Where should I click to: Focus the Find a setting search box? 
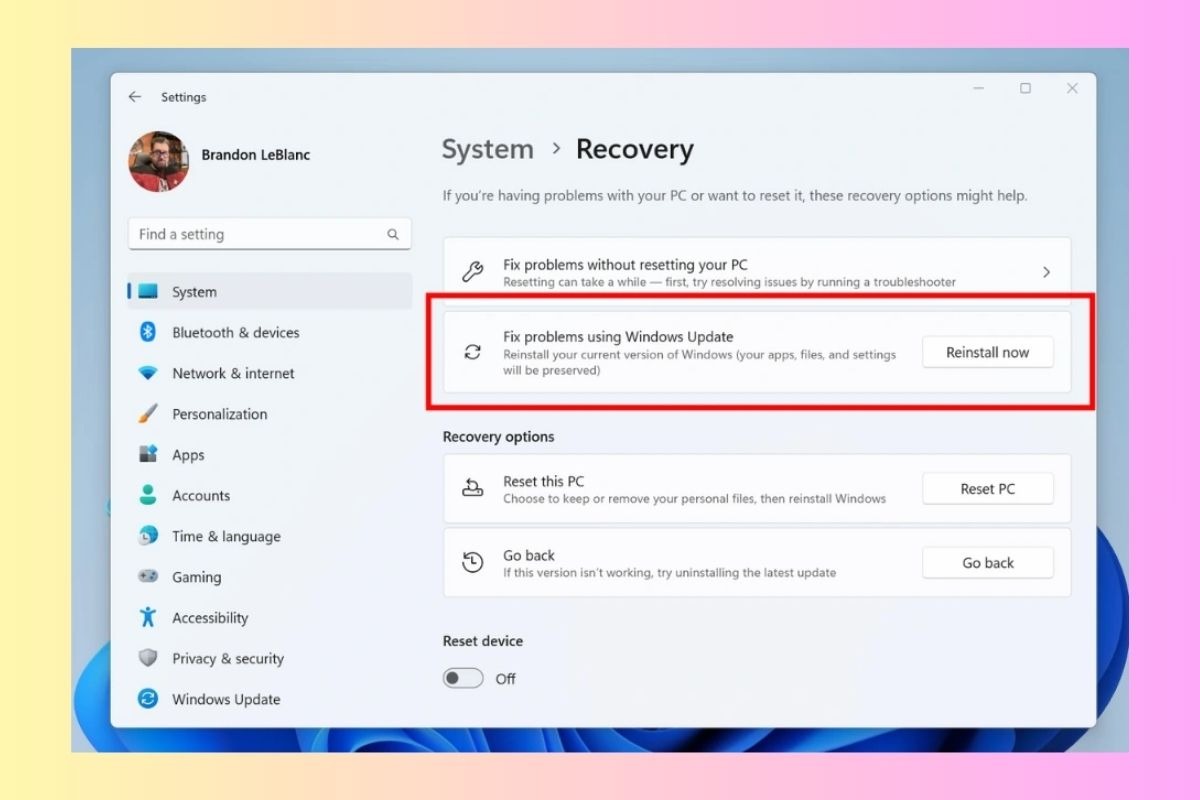[x=270, y=234]
